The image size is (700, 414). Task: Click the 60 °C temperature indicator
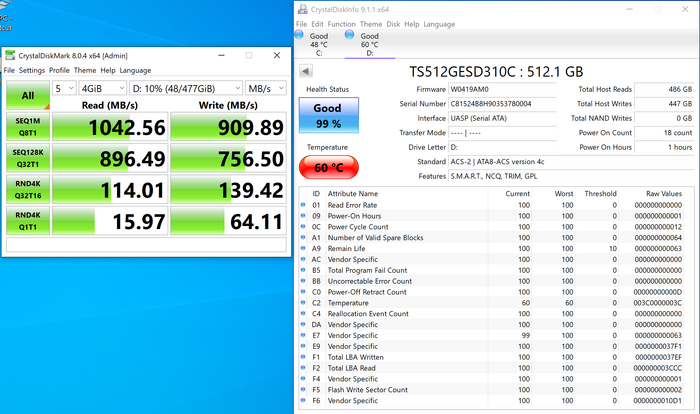pyautogui.click(x=329, y=167)
